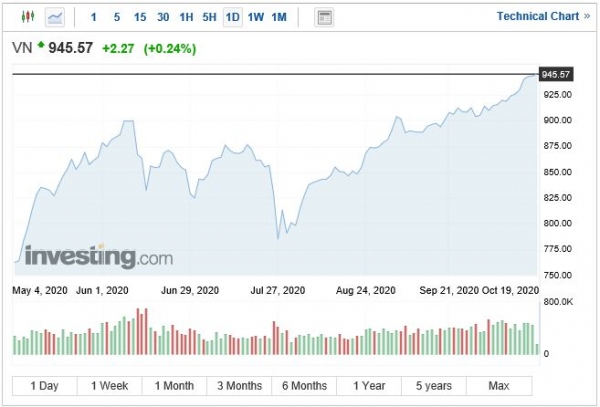Image resolution: width=600 pixels, height=407 pixels.
Task: Select the 1-minute interval
Action: [94, 17]
